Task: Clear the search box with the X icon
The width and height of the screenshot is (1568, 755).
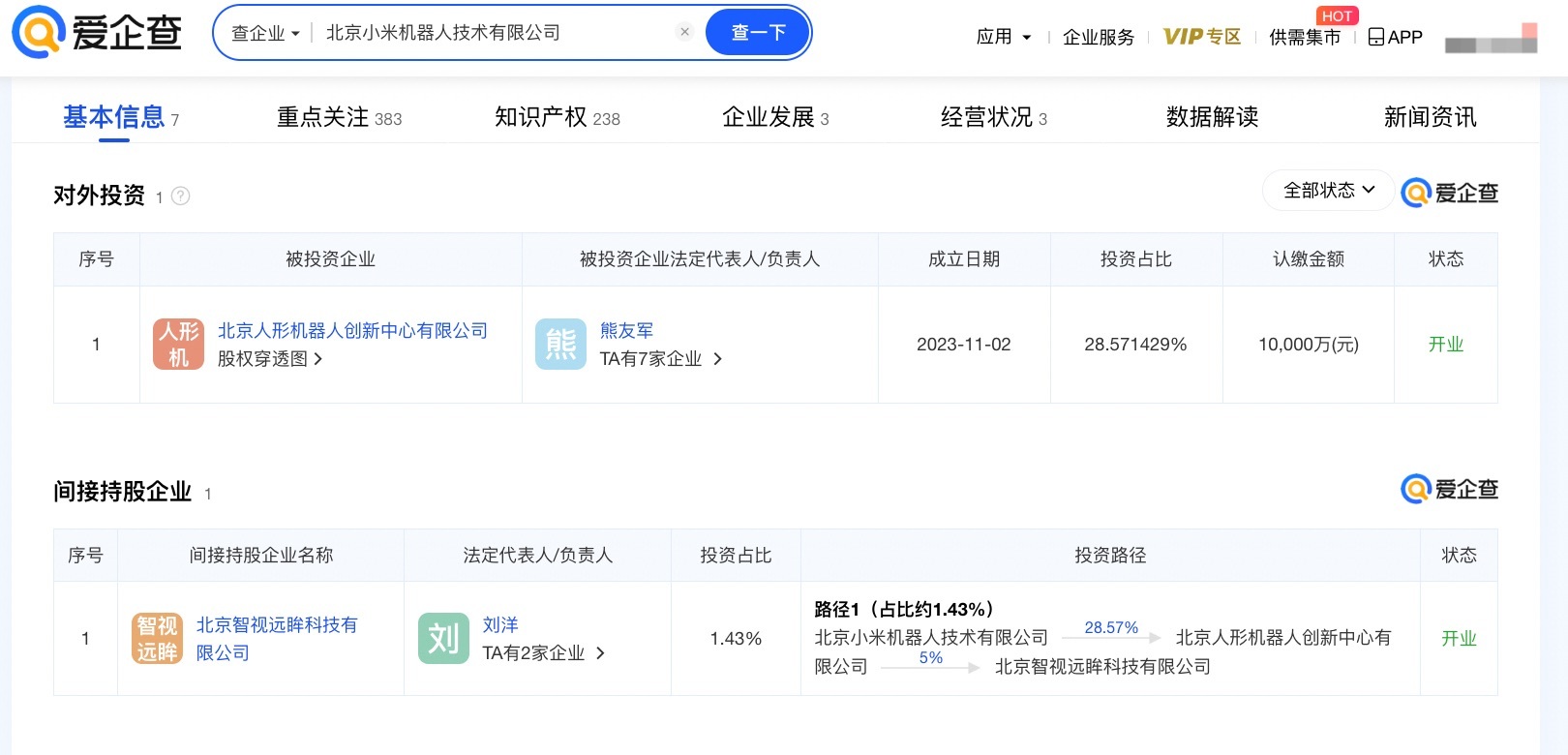Action: click(684, 32)
